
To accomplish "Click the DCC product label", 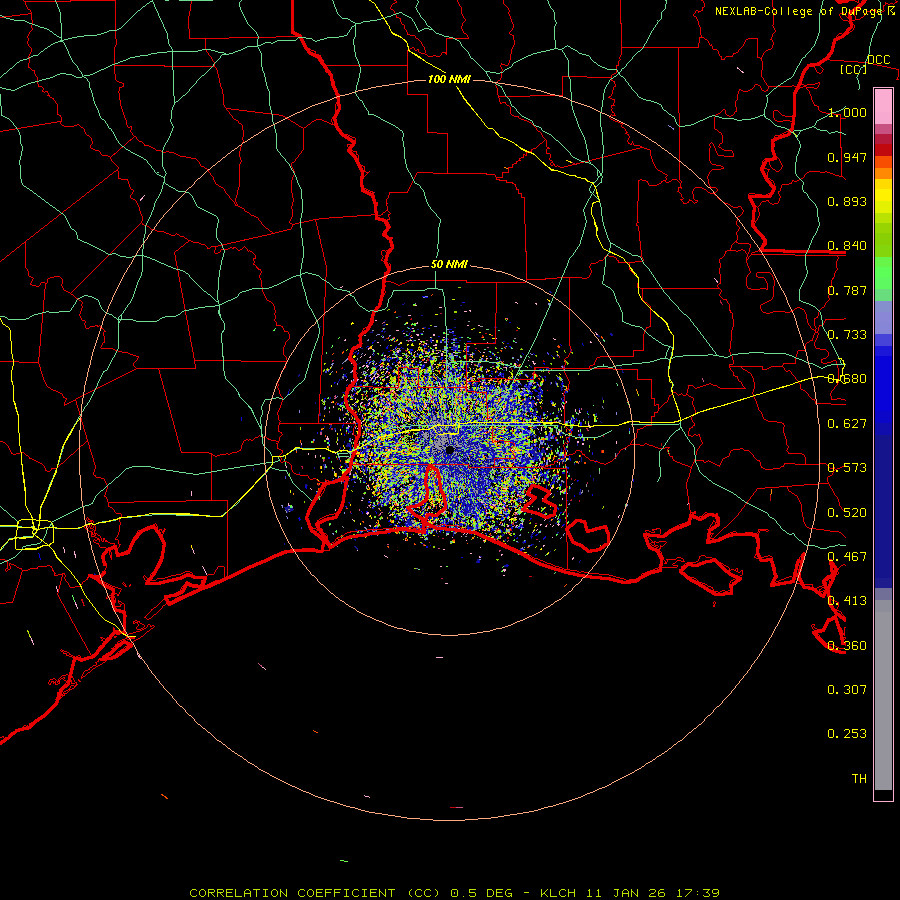I will coord(878,60).
